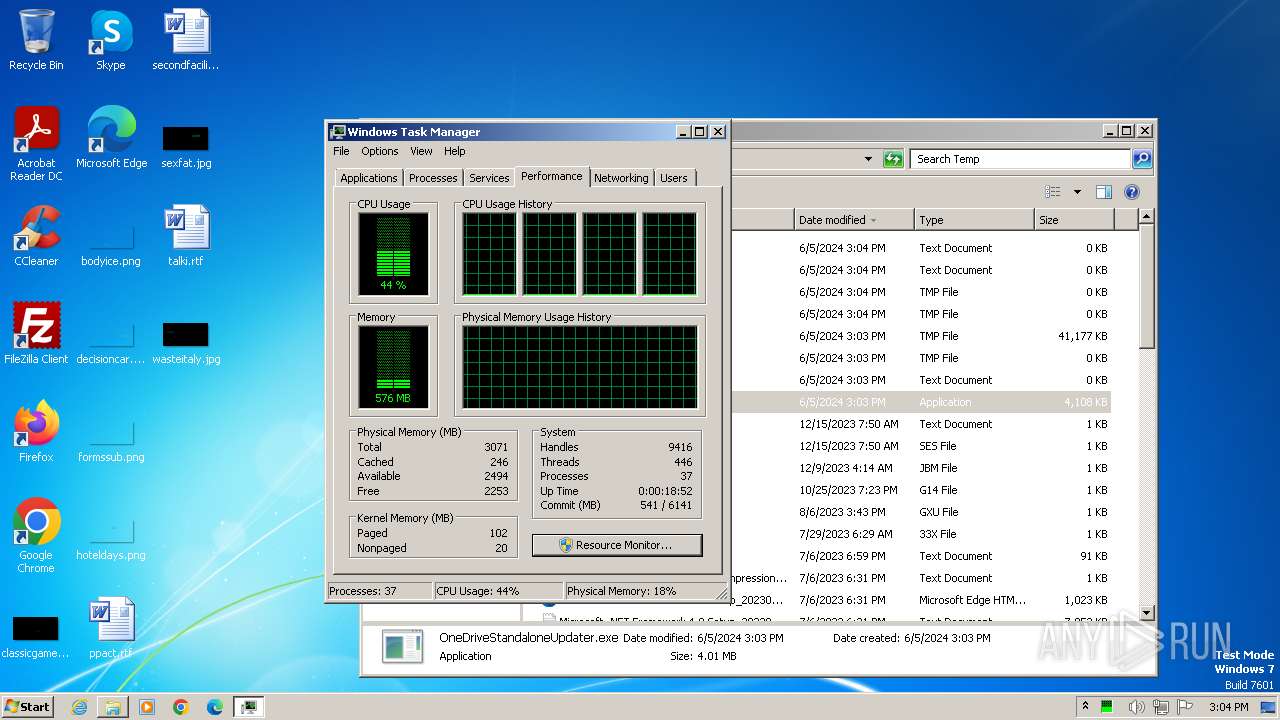Open talki.rtf document
The image size is (1280, 720).
click(x=186, y=236)
